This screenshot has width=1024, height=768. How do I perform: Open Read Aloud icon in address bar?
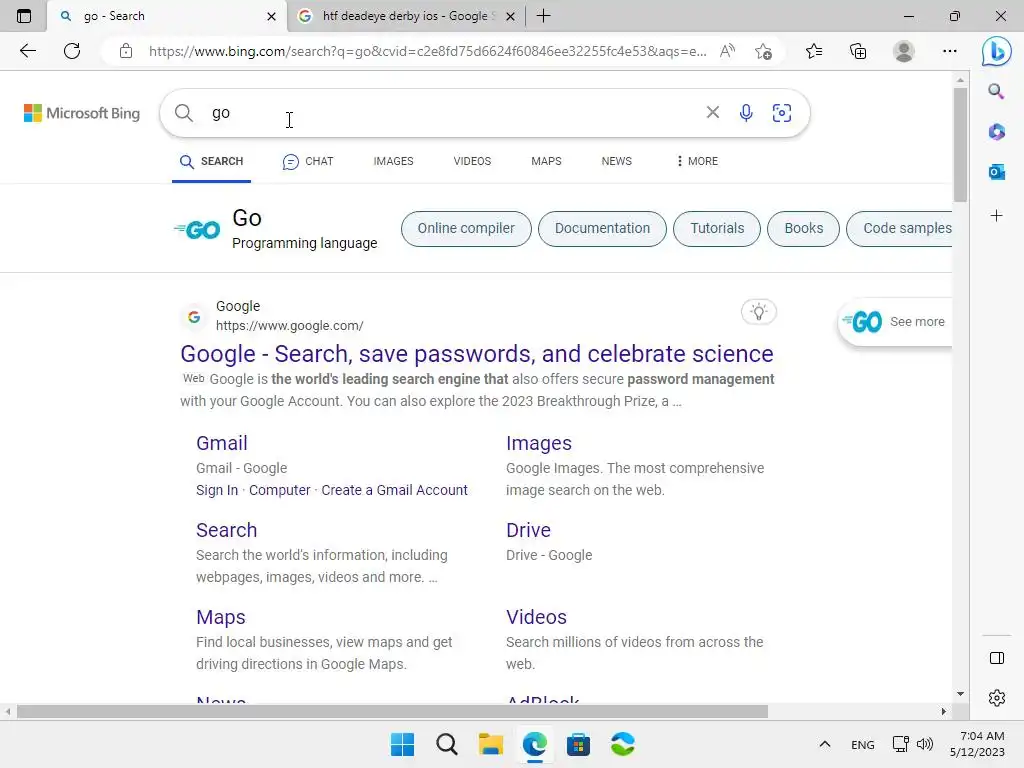click(x=727, y=51)
